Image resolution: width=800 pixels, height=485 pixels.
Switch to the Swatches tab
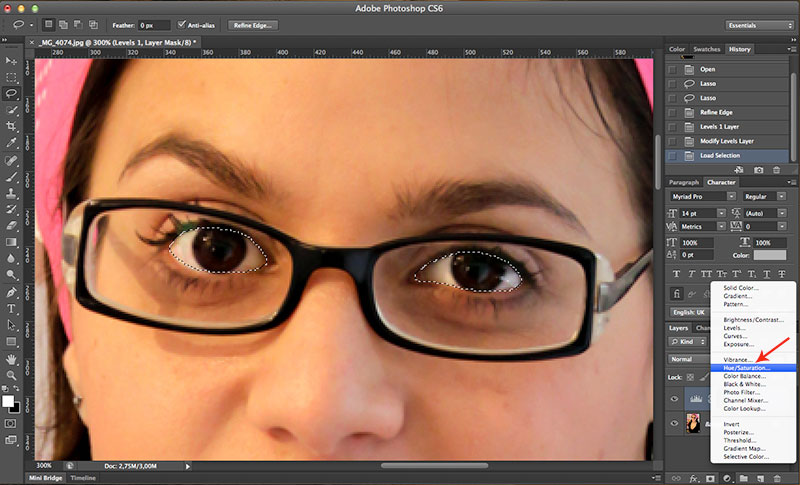click(707, 49)
